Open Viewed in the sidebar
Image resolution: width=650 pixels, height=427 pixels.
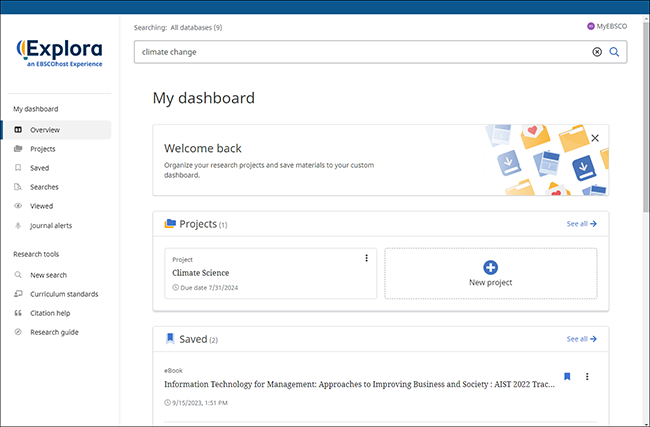(x=41, y=206)
